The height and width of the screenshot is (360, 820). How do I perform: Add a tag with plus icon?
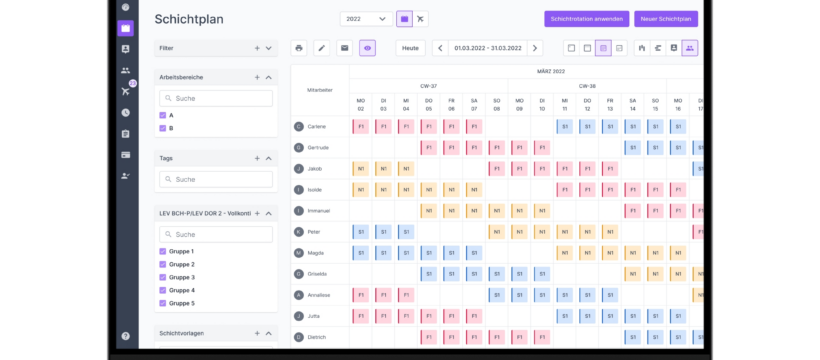[x=257, y=158]
